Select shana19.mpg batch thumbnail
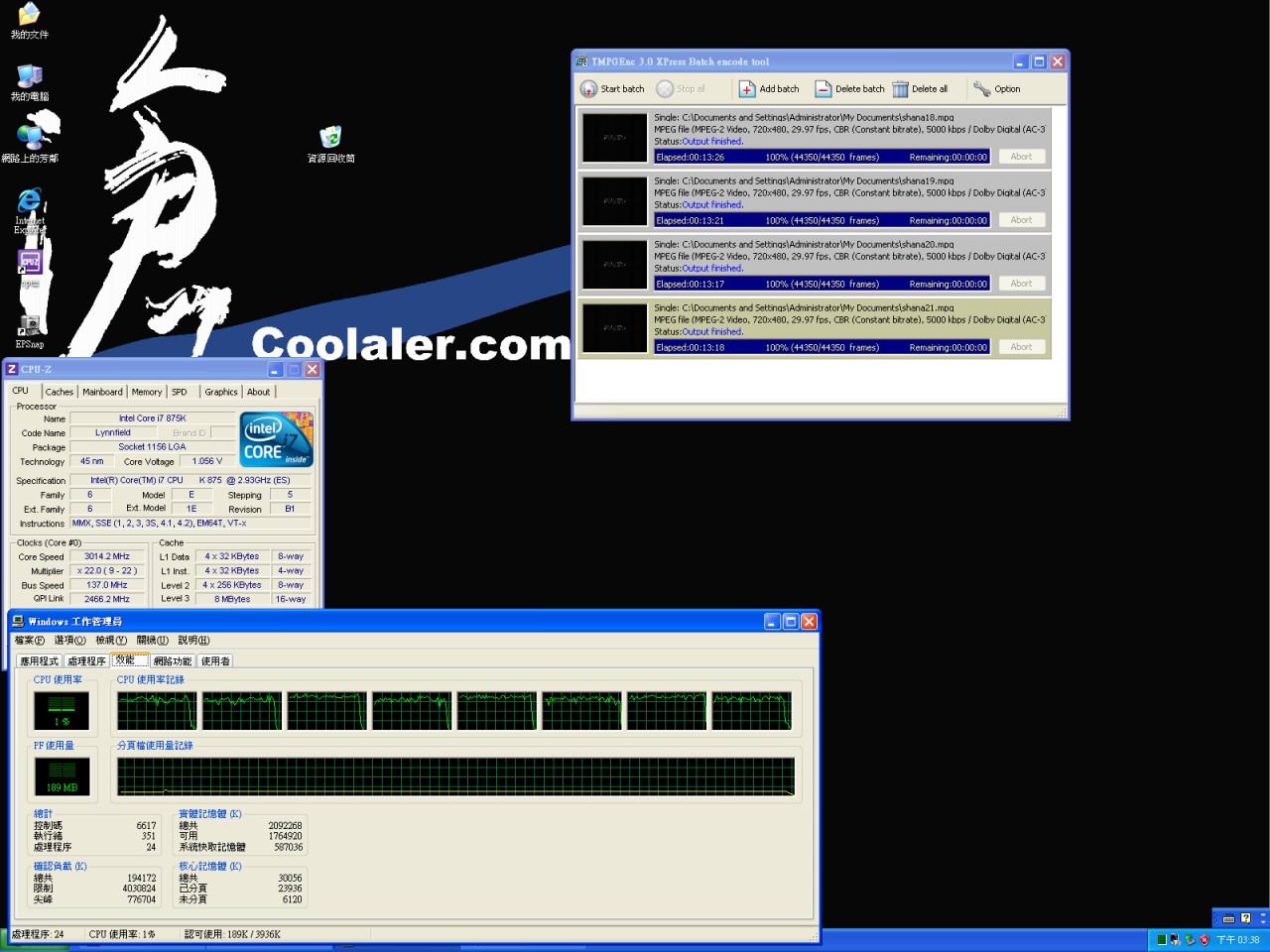This screenshot has width=1270, height=952. 615,201
